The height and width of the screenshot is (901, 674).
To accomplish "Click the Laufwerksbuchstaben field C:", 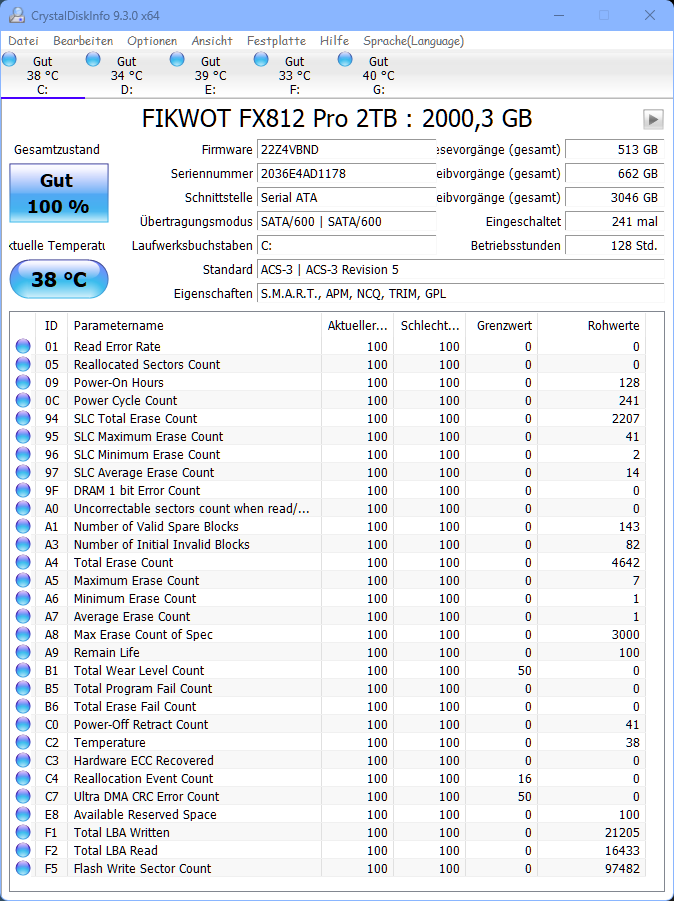I will click(346, 246).
